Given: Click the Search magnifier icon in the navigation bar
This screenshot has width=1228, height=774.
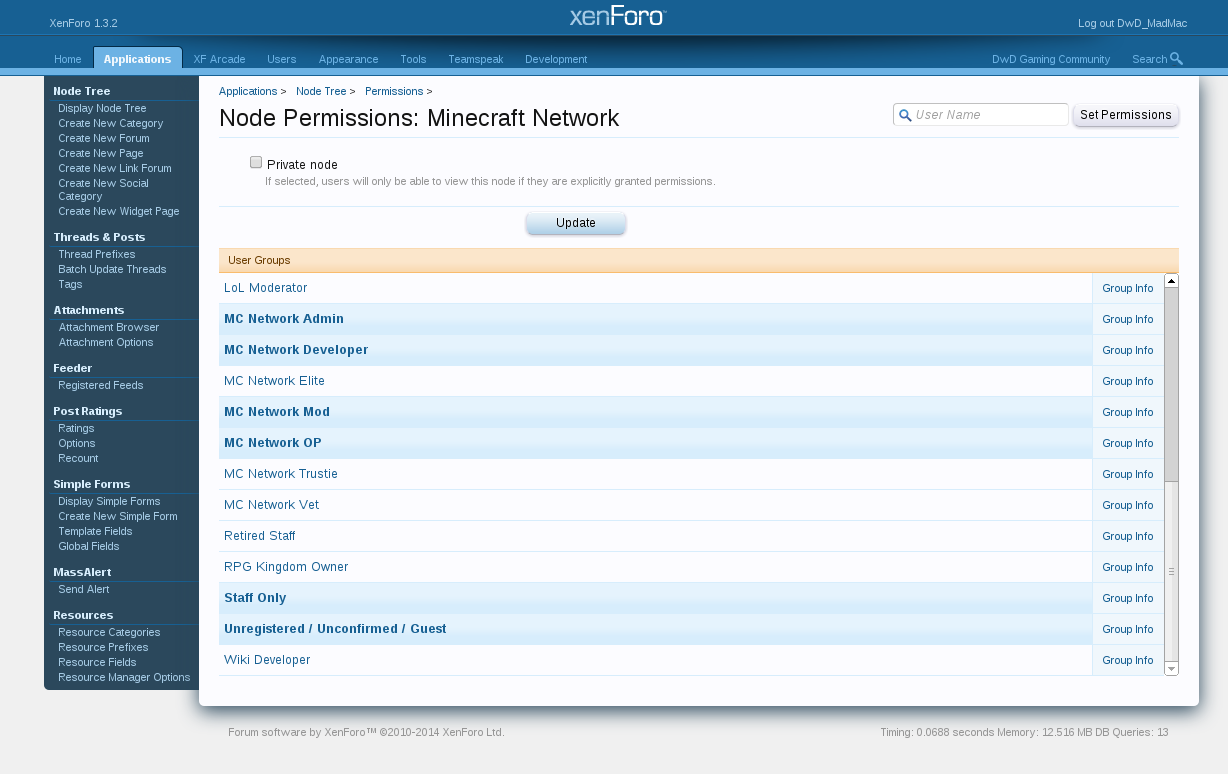Looking at the screenshot, I should [1176, 59].
